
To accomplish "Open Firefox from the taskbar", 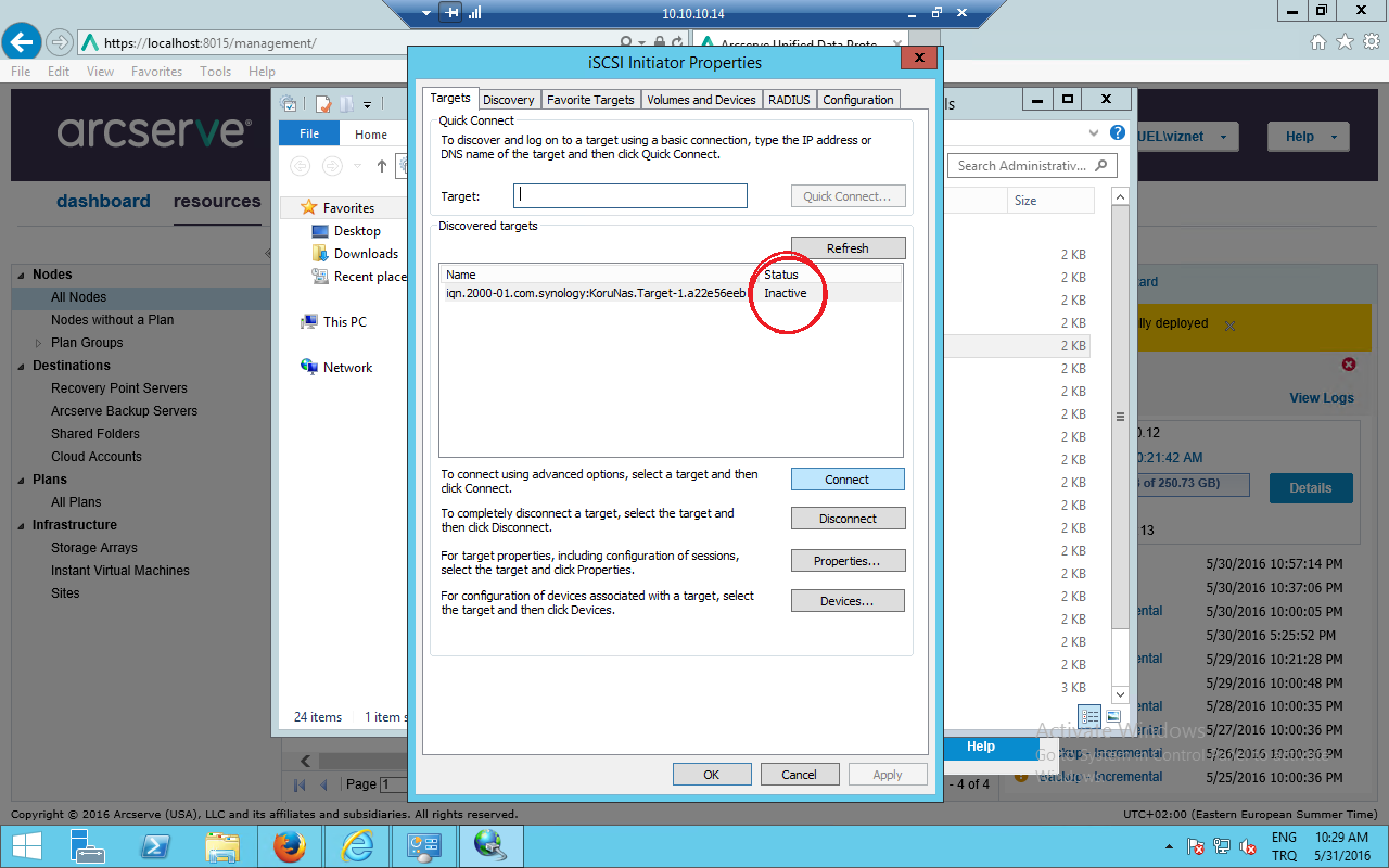I will coord(289,846).
